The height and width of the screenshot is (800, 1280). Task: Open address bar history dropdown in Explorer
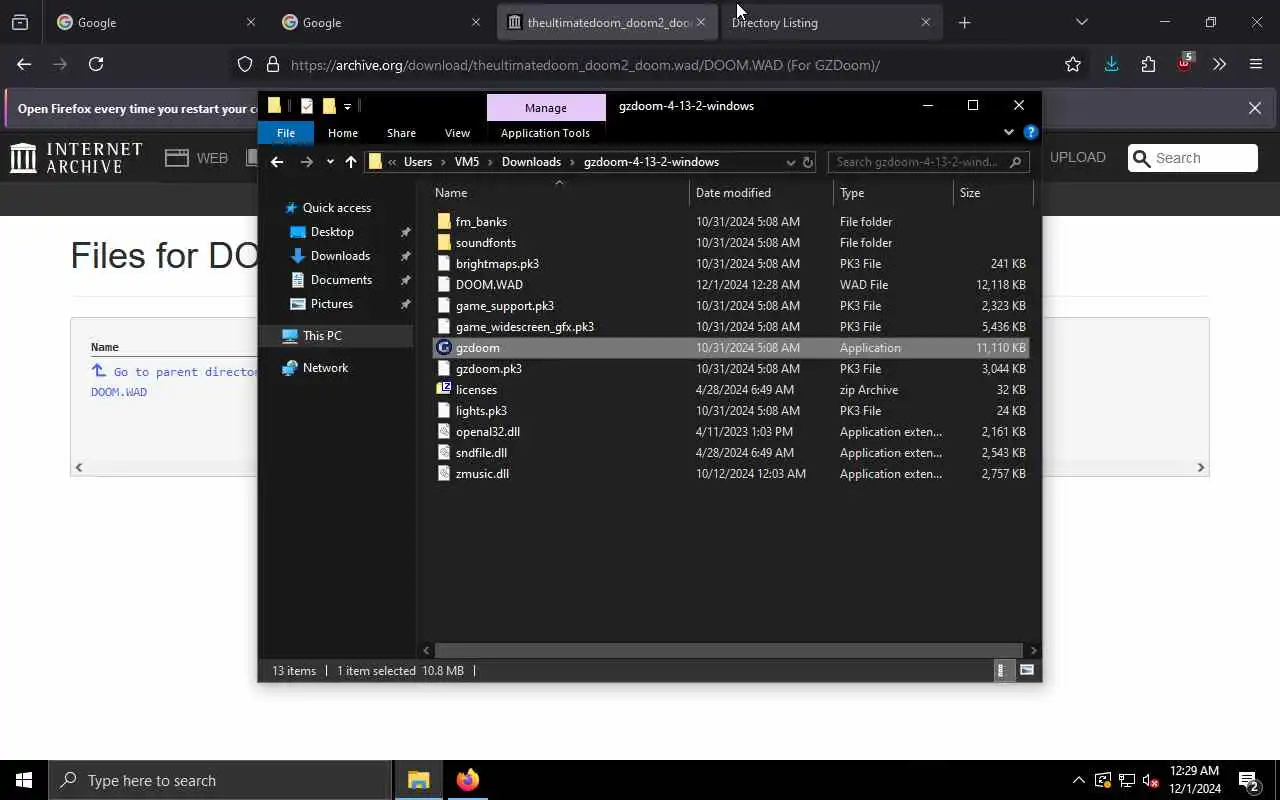[x=790, y=162]
